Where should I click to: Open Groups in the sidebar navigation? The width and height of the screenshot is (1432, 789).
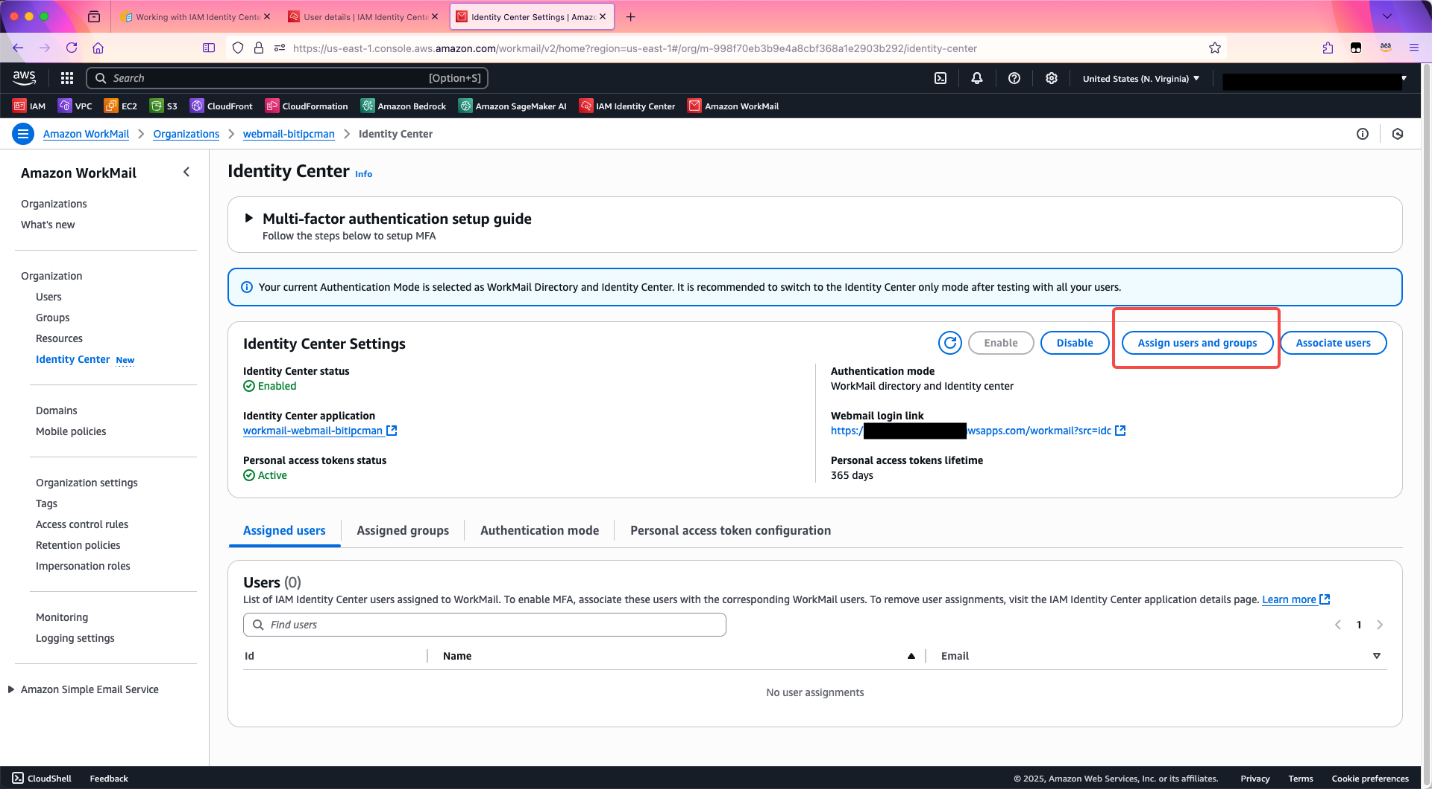53,318
